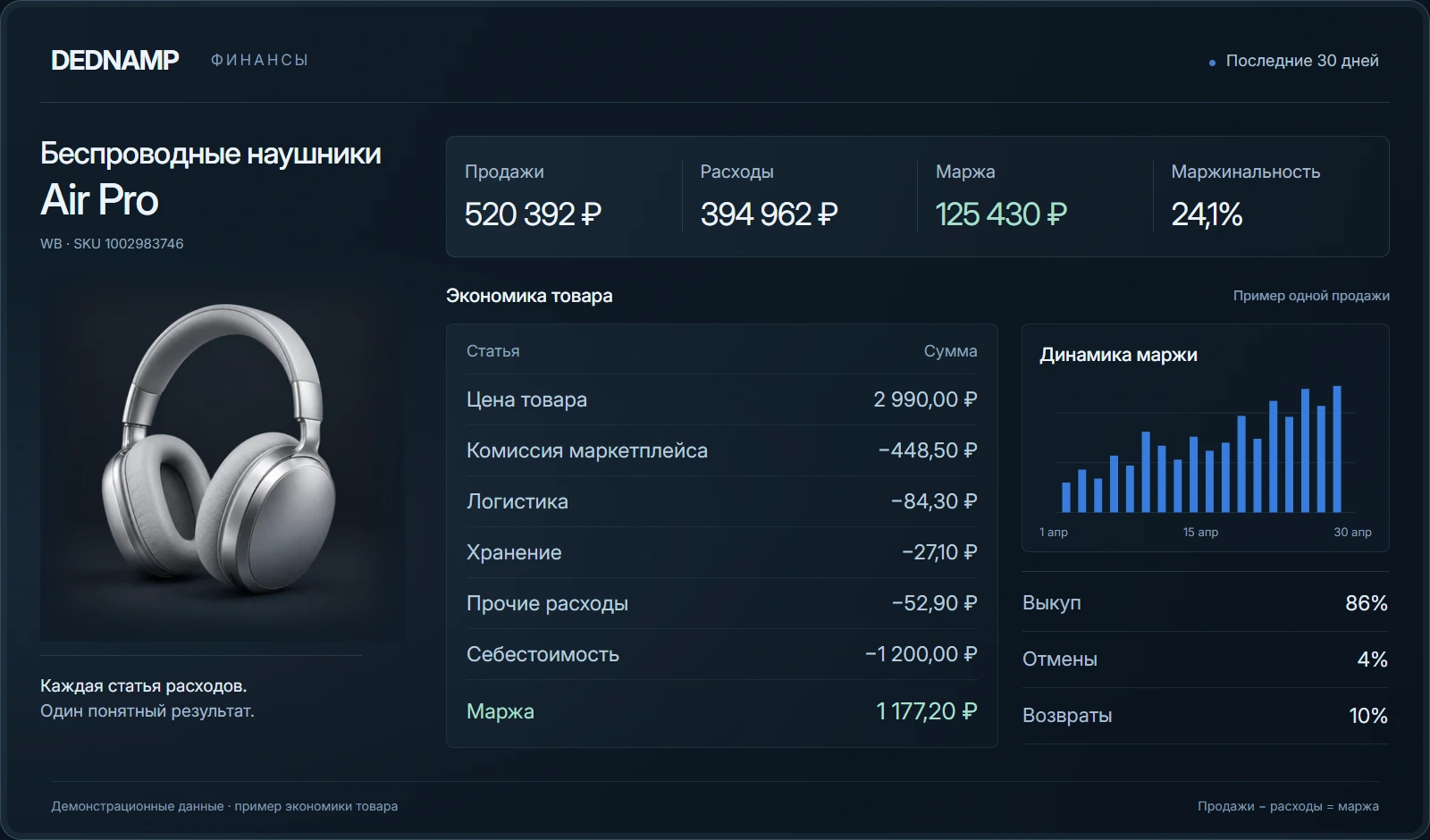Viewport: 1430px width, 840px height.
Task: Click the Маржа value 125 430 ₽
Action: tap(1001, 214)
